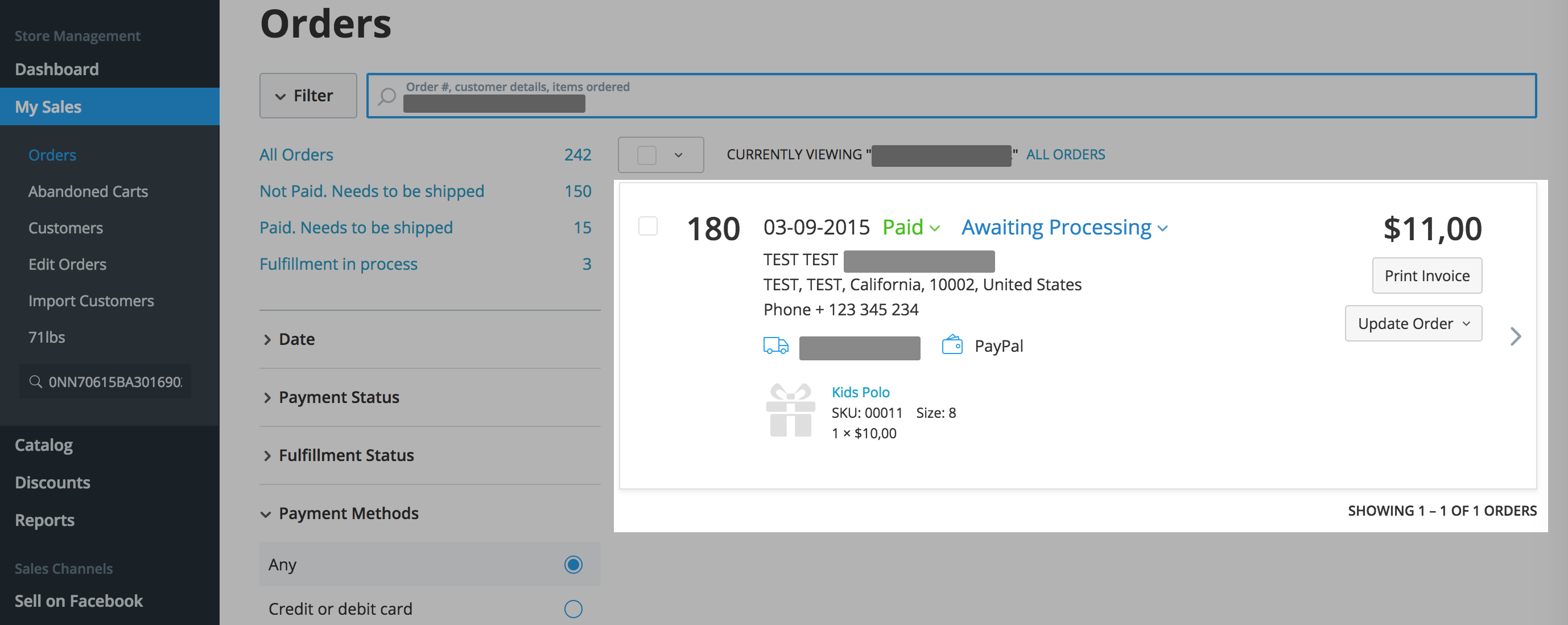Click sidebar search magnifier icon

coord(36,382)
